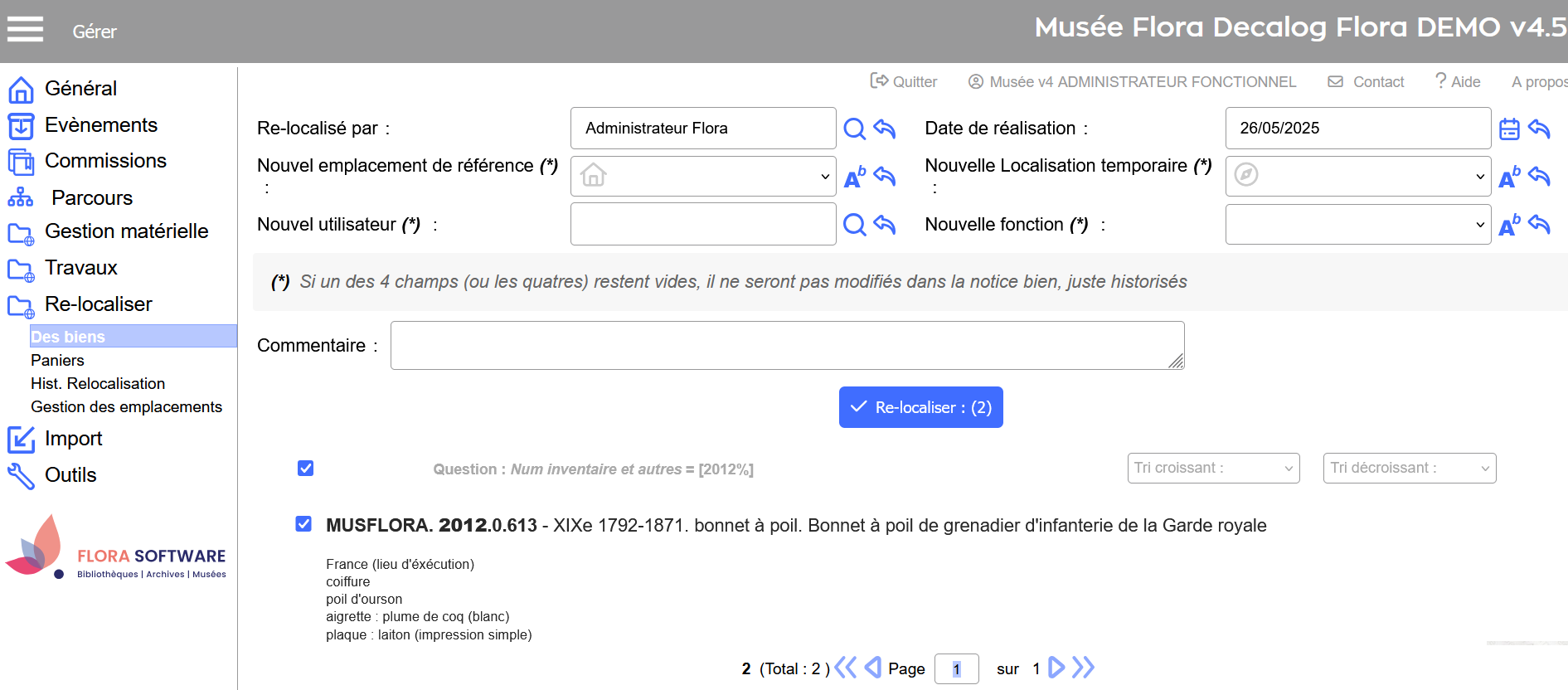Screen dimensions: 1568x690
Task: Open the Nouvelle Localisation temporaire dropdown
Action: tap(1358, 176)
